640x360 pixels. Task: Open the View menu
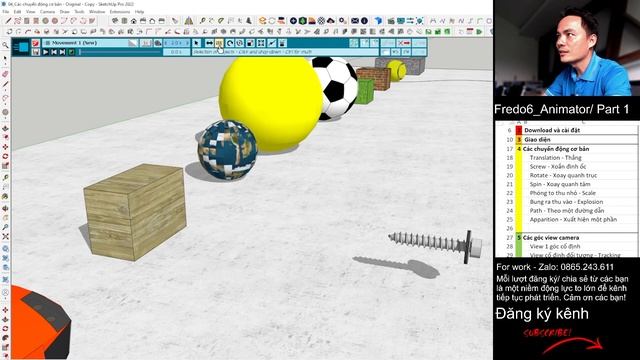(x=31, y=12)
